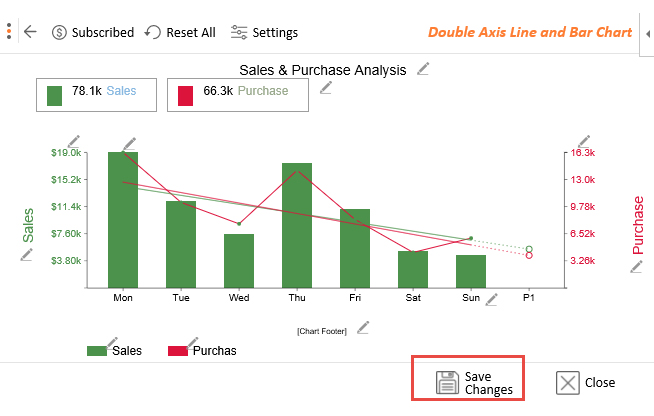This screenshot has height=416, width=654.
Task: Click red Purchase swatch in summary box
Action: 185,96
